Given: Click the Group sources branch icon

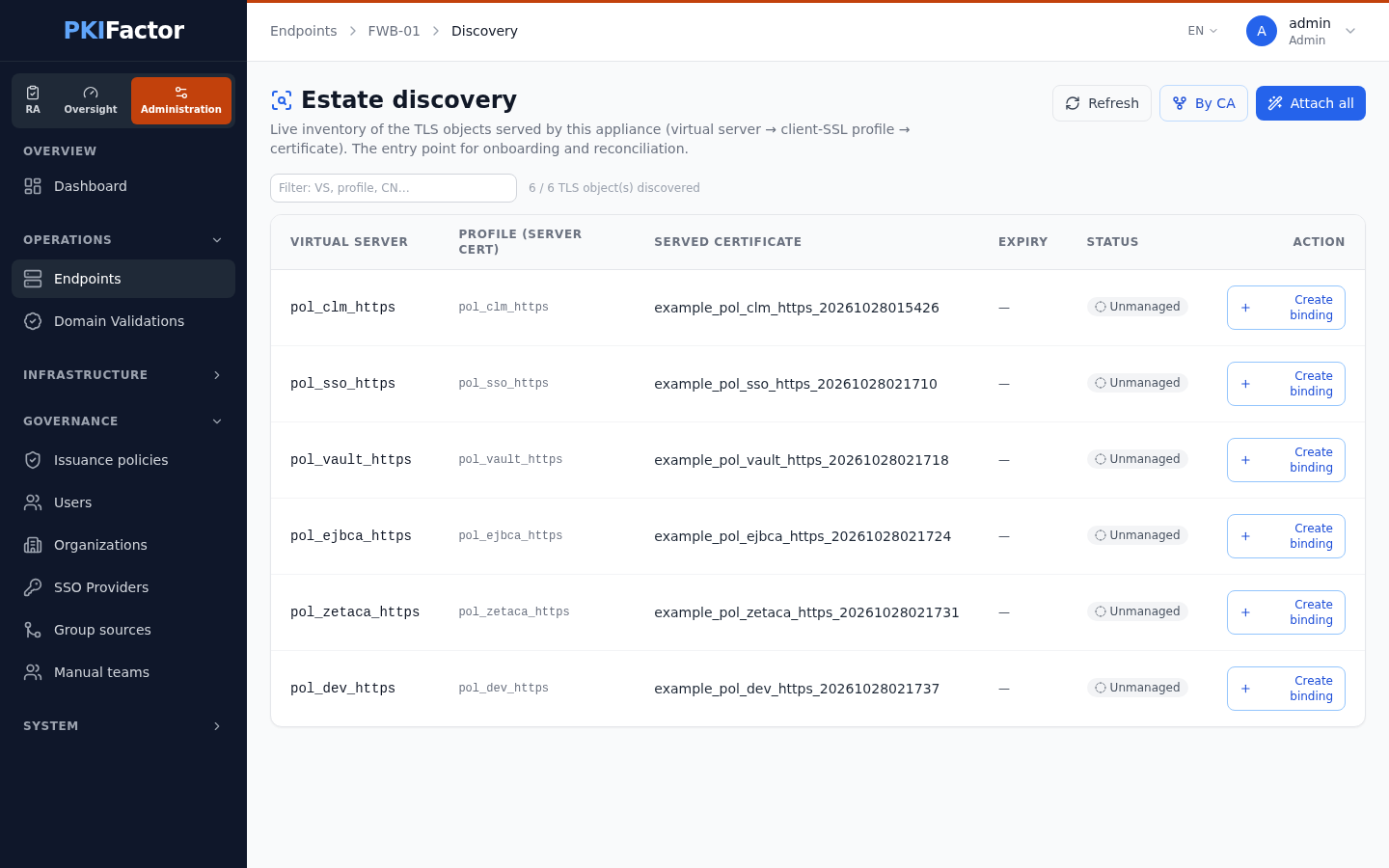Looking at the screenshot, I should pyautogui.click(x=33, y=630).
